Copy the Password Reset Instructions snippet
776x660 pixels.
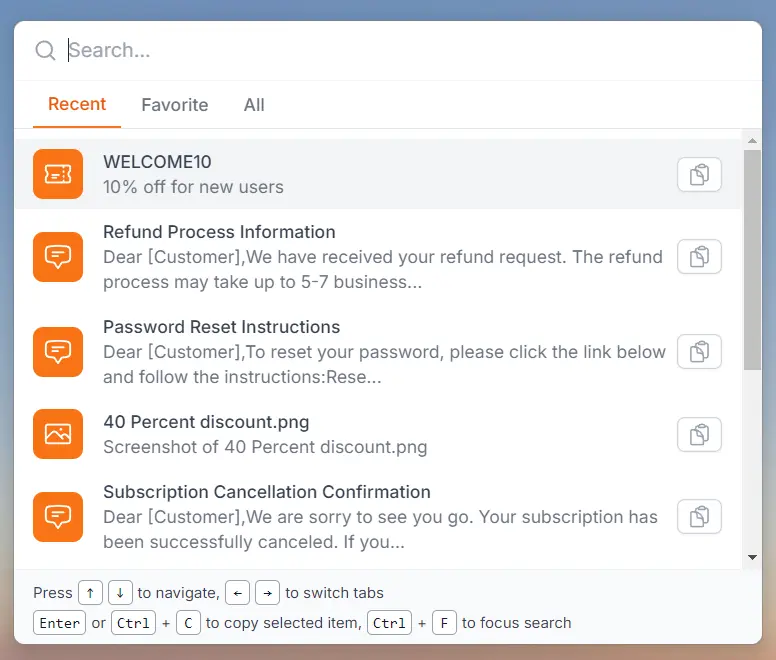(x=699, y=352)
